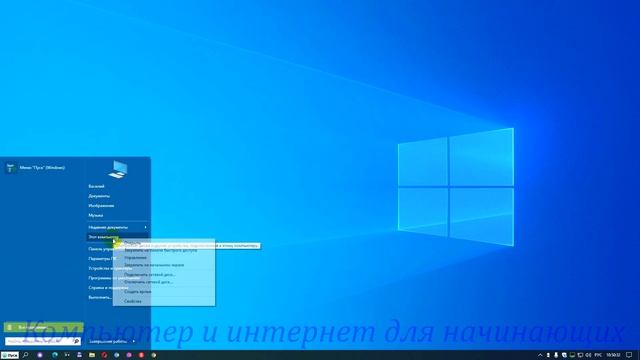Open the Windows Security shield tray icon

tap(564, 355)
